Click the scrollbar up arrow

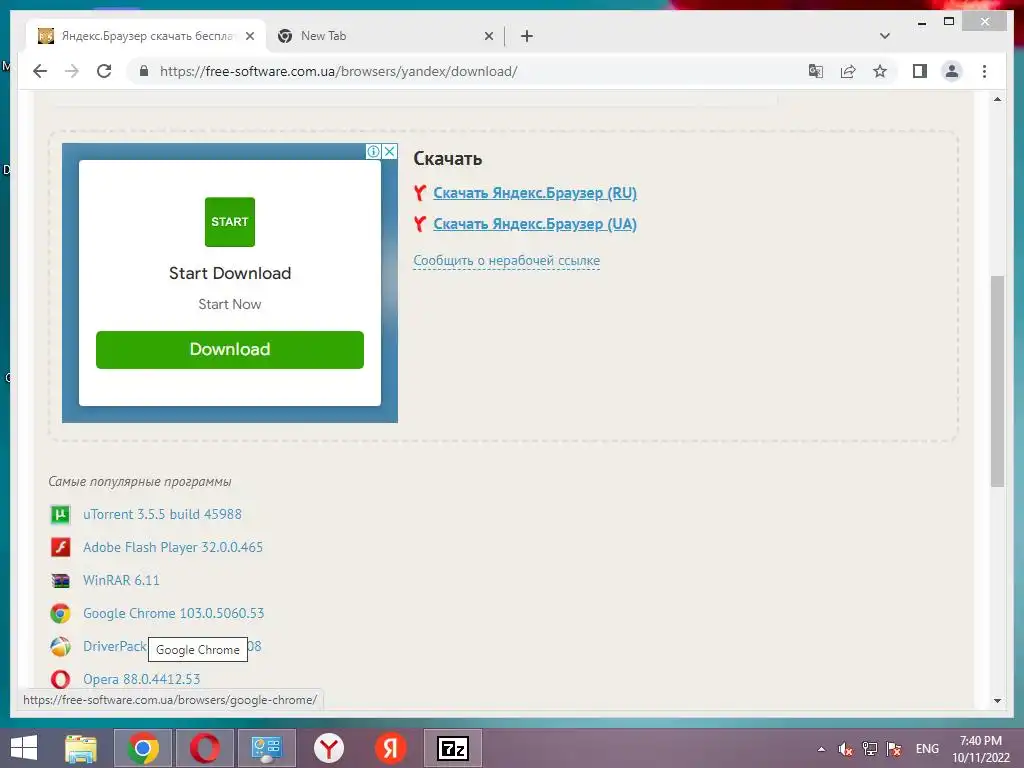tap(997, 99)
